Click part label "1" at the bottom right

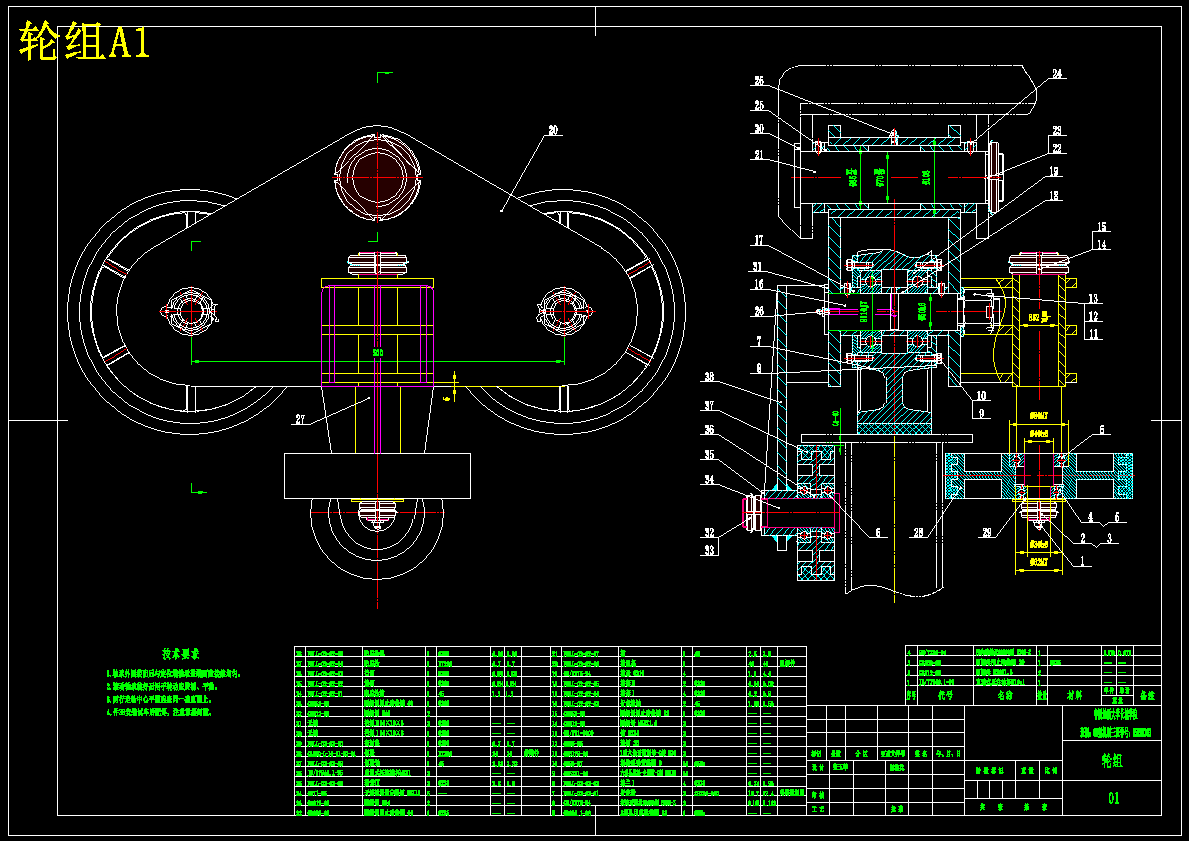coord(1084,562)
